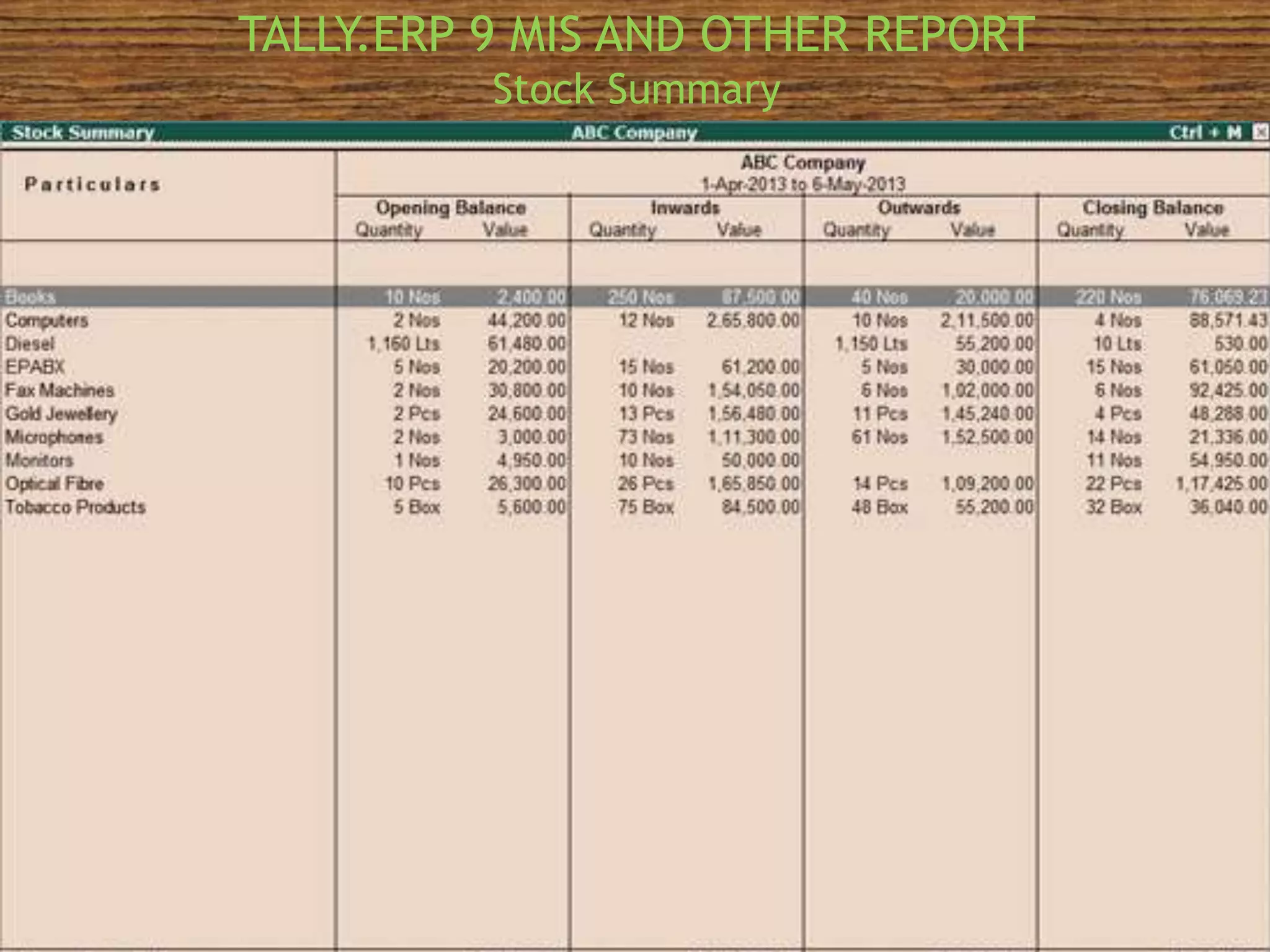Open the Fax Machines stock item
Screen dimensions: 1270x952
[x=60, y=390]
